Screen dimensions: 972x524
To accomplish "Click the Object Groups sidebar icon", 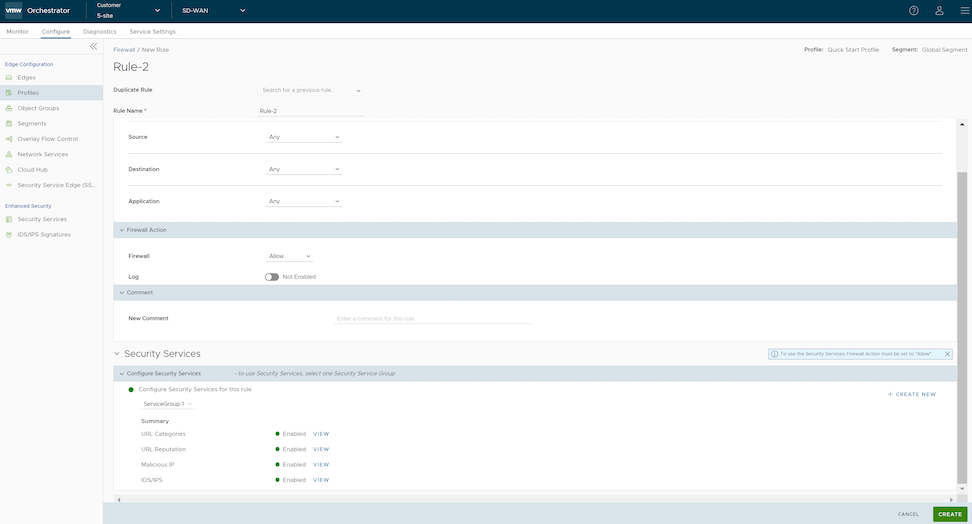I will pos(9,108).
